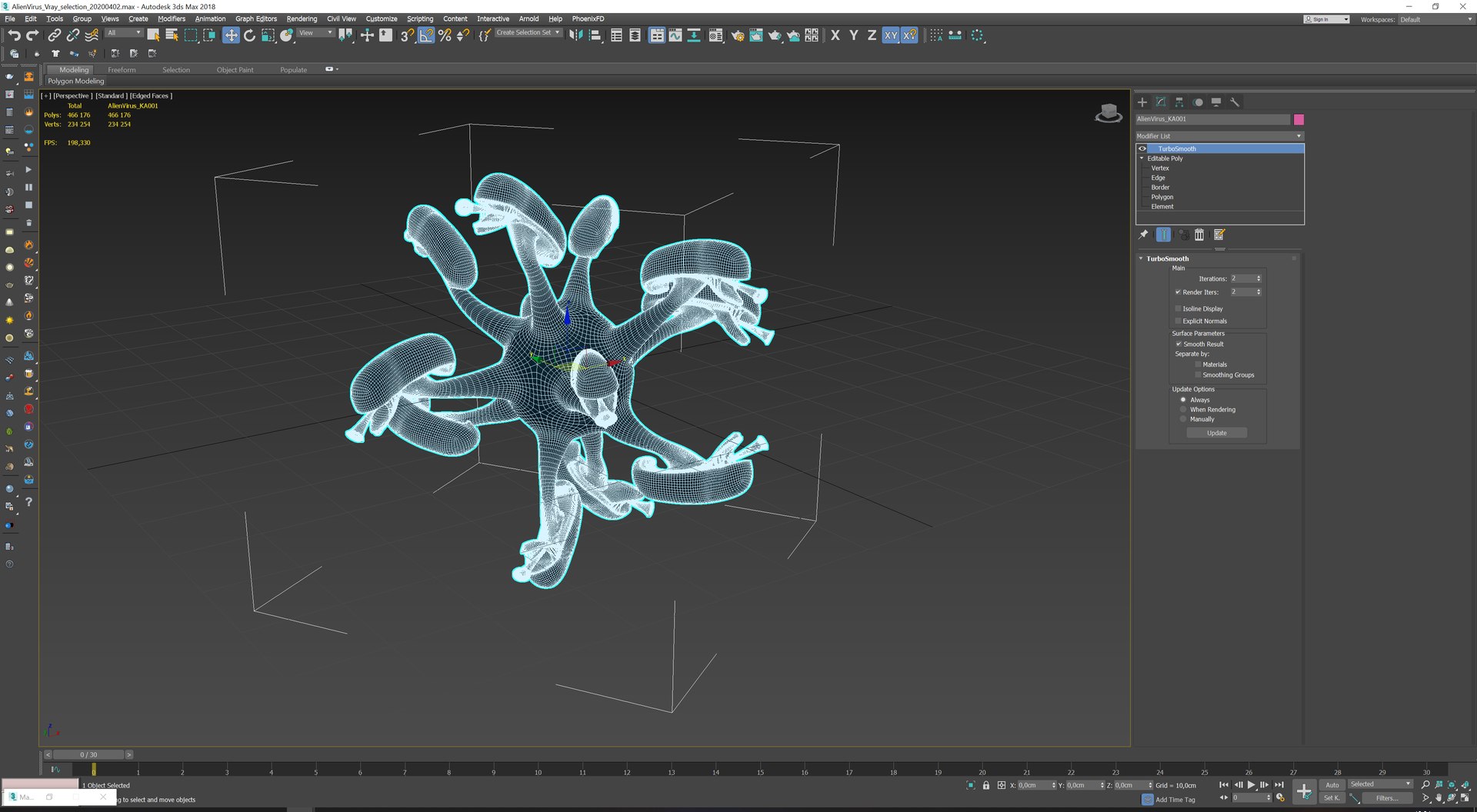Click the object color swatch beside AlienVirus_KA001

pyautogui.click(x=1299, y=120)
